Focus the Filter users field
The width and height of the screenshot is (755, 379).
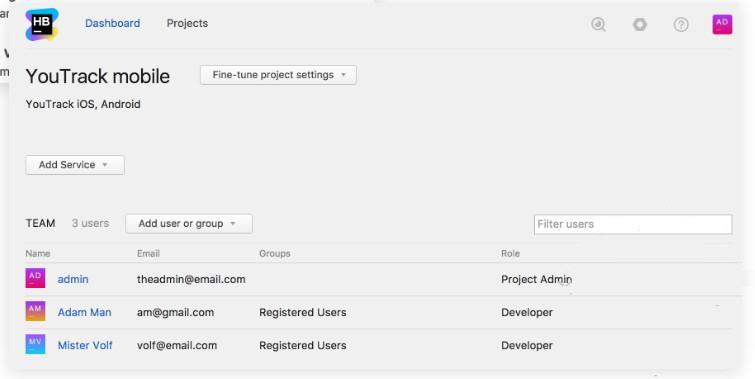click(x=633, y=224)
